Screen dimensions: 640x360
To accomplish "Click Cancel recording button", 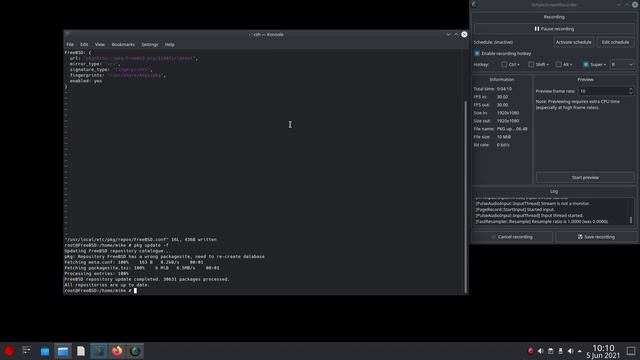I will pyautogui.click(x=512, y=237).
